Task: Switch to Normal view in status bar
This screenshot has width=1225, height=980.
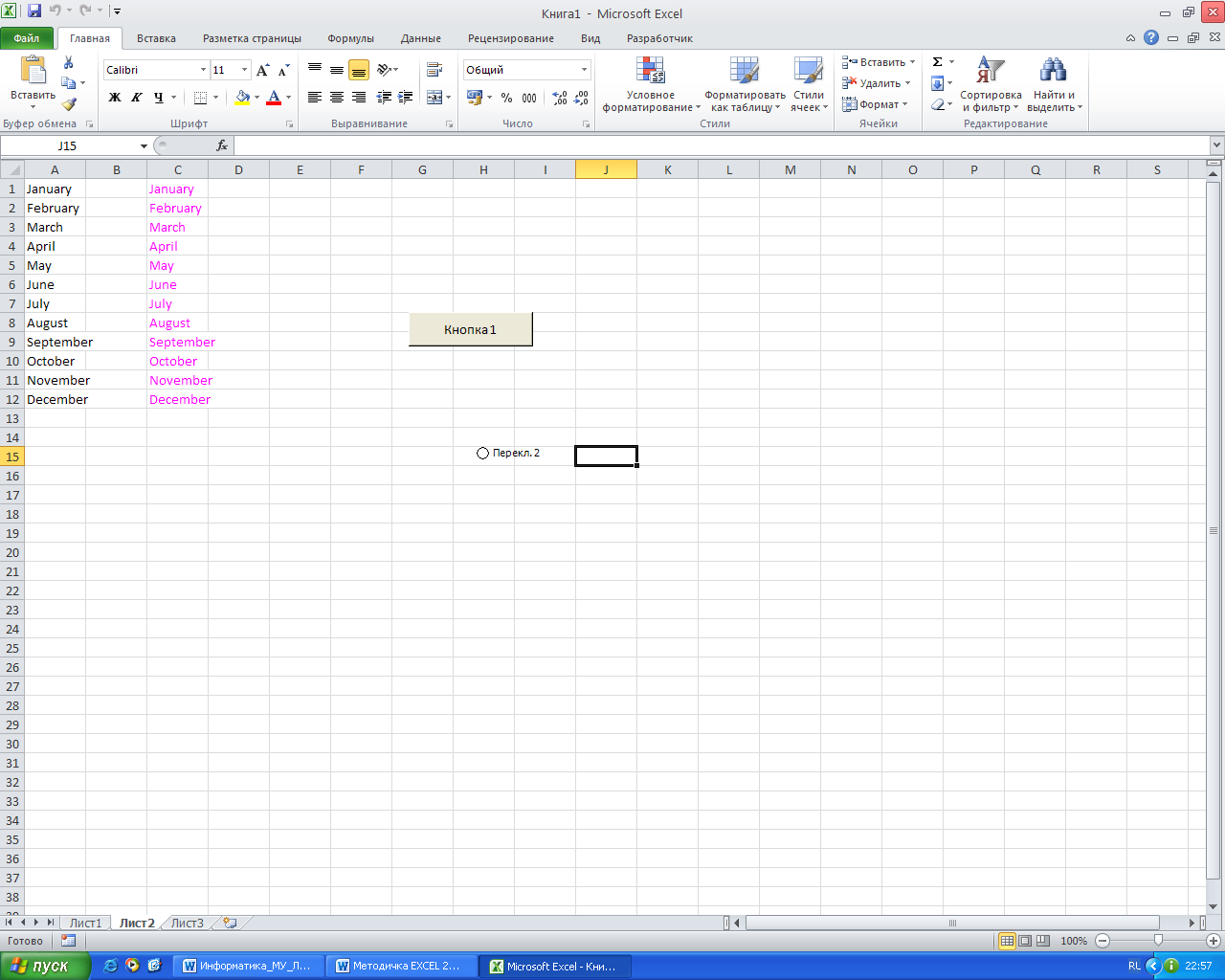Action: click(1007, 941)
